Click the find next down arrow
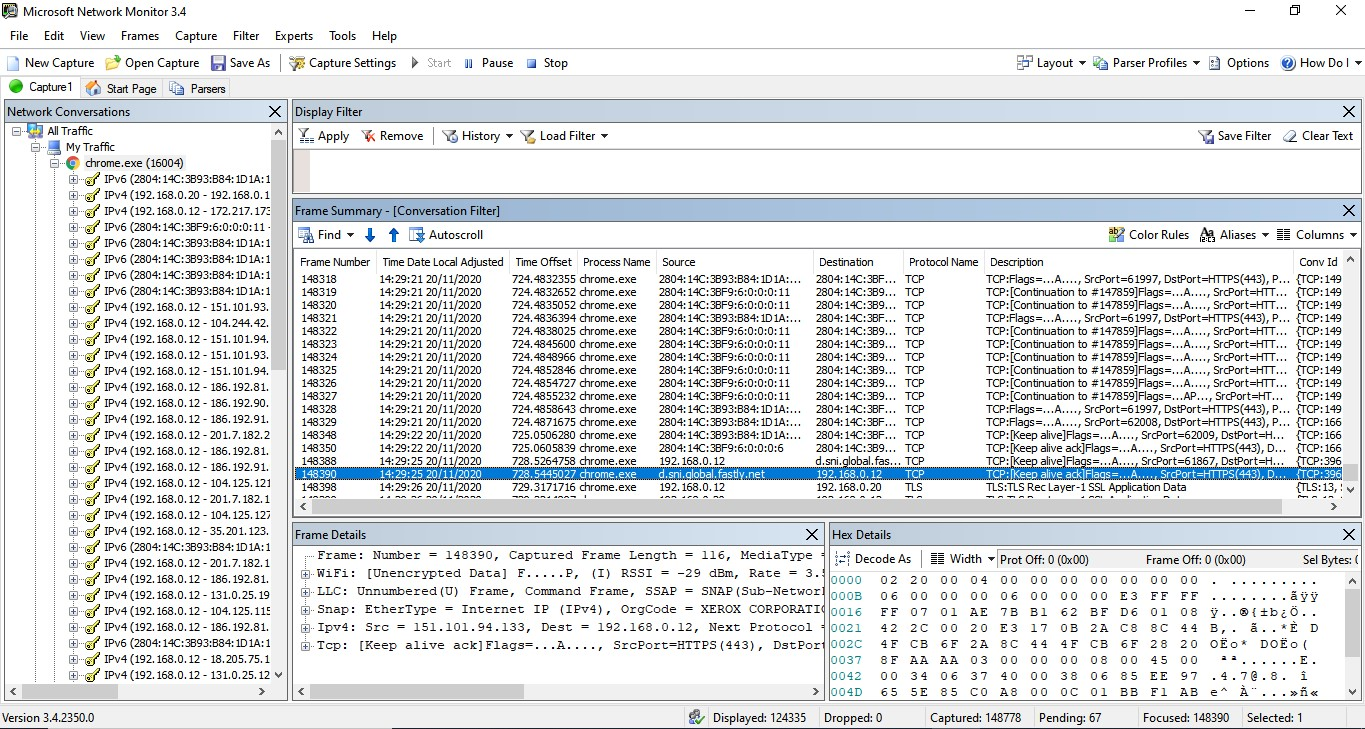The width and height of the screenshot is (1365, 729). [x=370, y=235]
